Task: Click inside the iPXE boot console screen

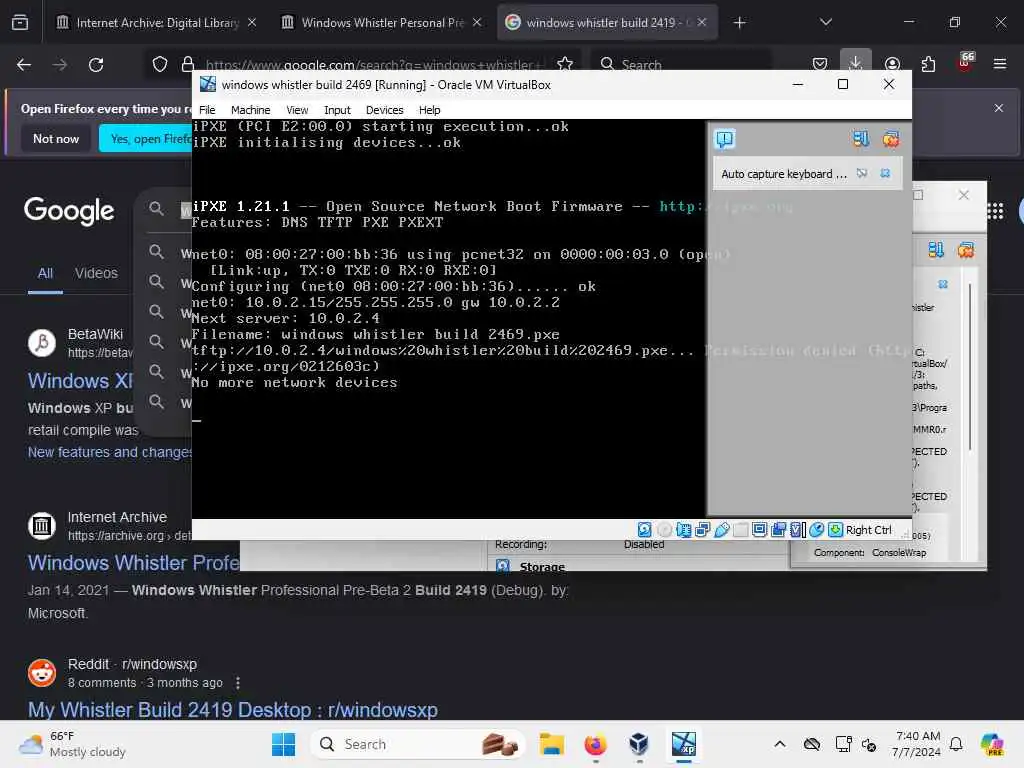Action: coord(448,318)
